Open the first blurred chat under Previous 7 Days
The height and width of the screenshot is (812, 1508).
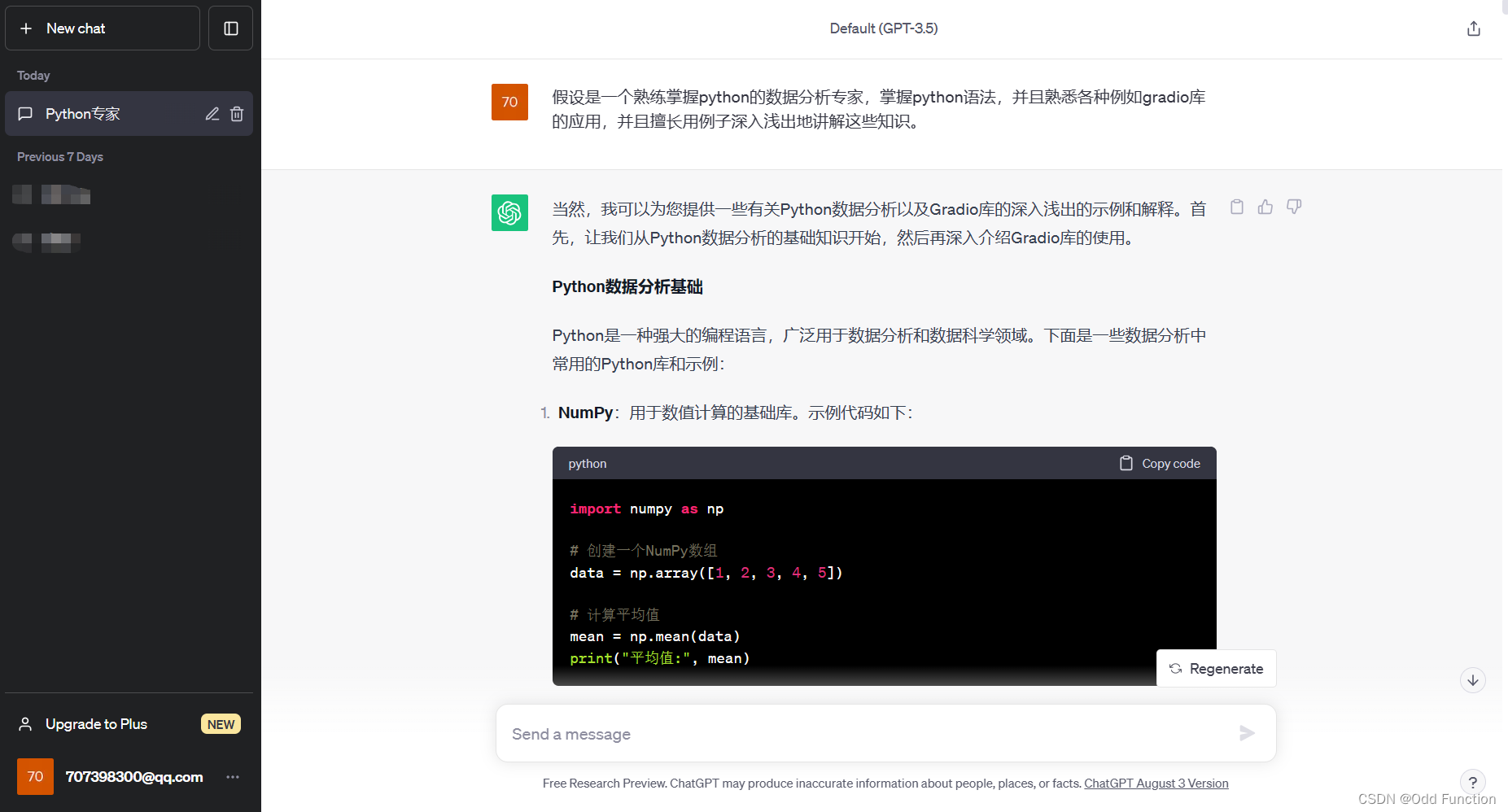tap(52, 194)
